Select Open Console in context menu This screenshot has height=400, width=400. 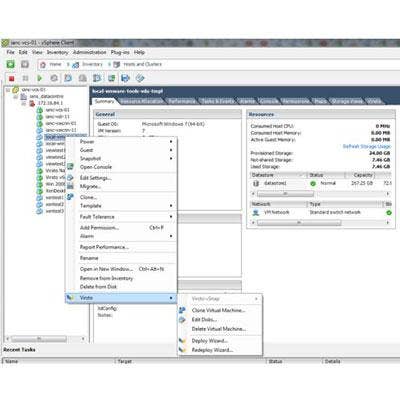click(96, 167)
